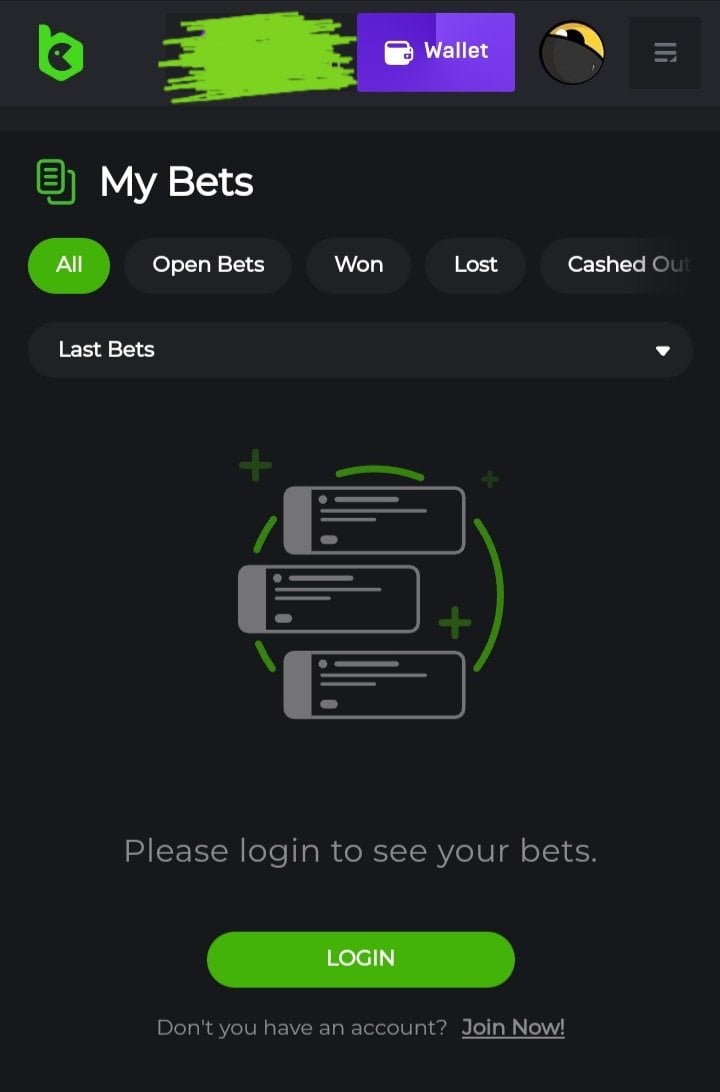Click the middle bet slip illustration card
The image size is (720, 1092).
point(329,599)
